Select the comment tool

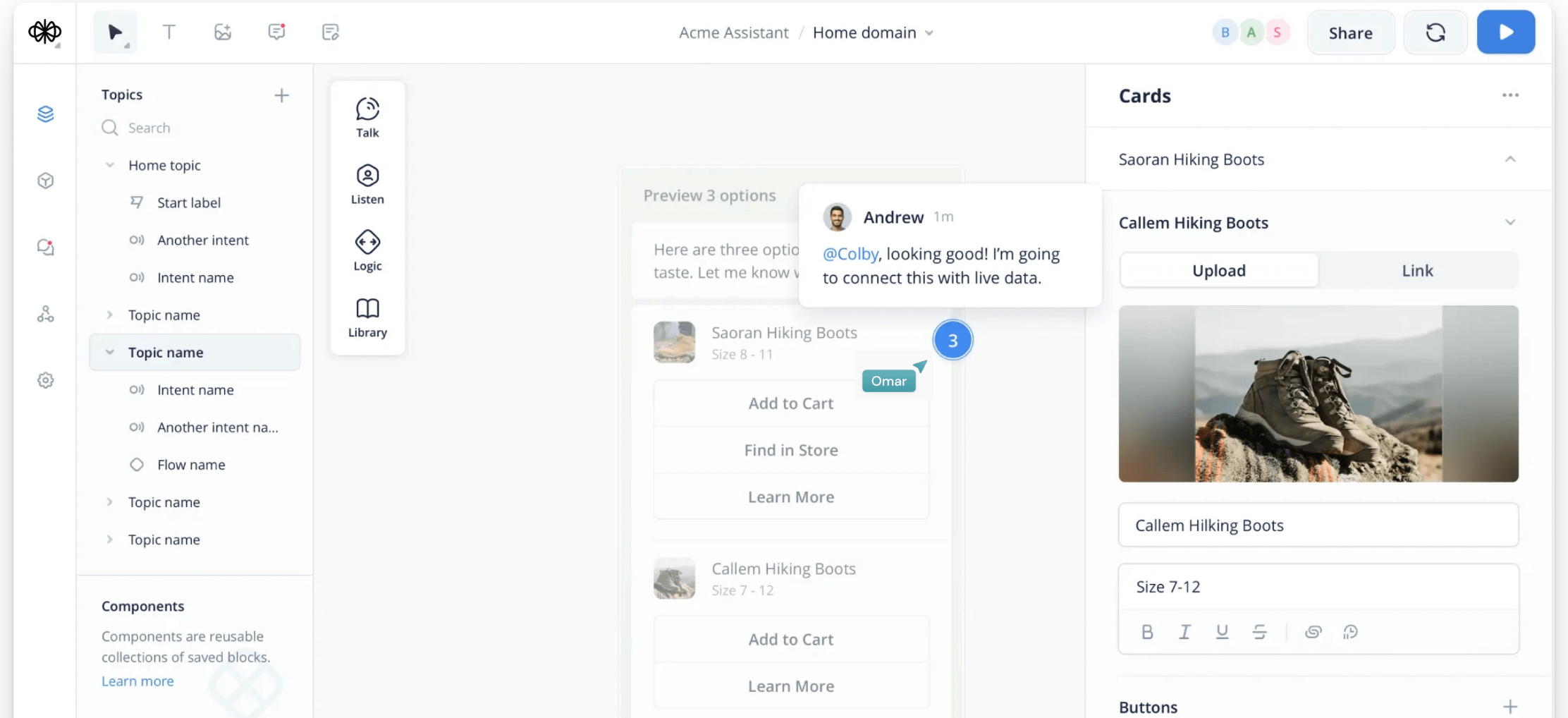click(276, 32)
